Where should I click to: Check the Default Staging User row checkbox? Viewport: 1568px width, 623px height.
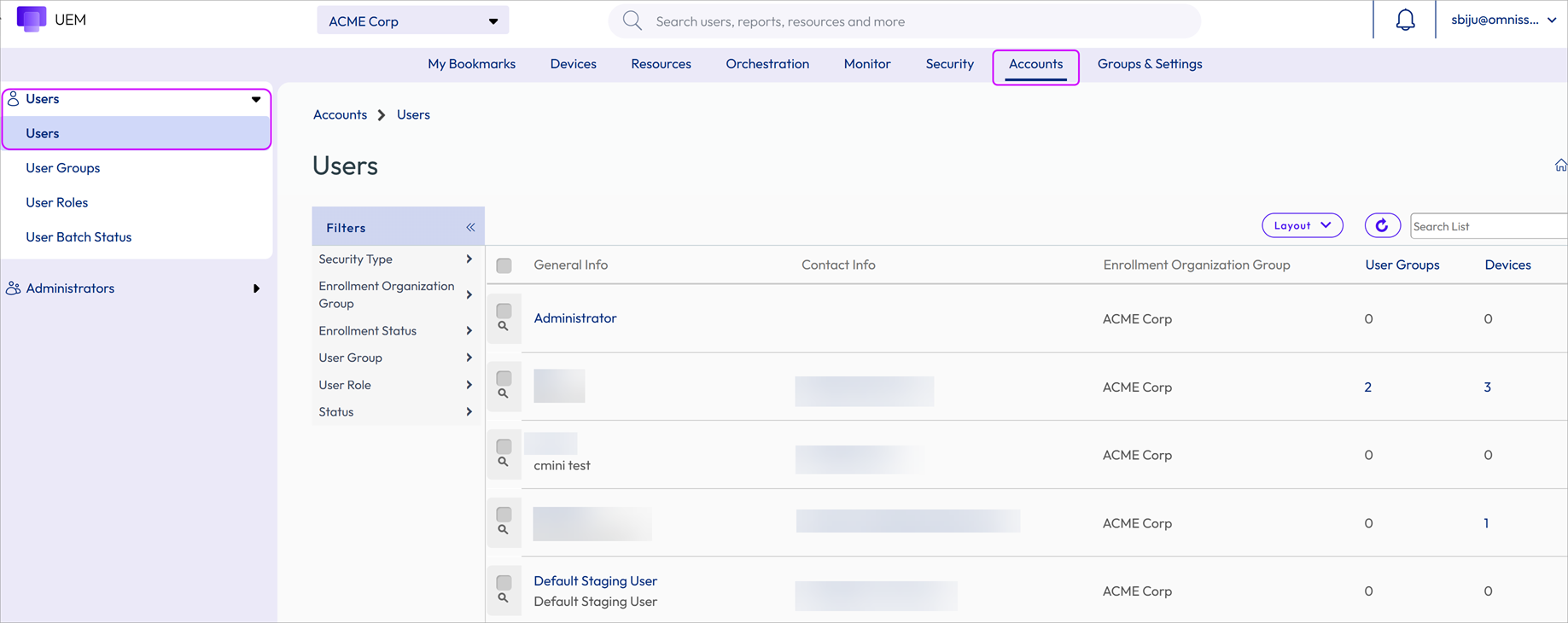(504, 582)
